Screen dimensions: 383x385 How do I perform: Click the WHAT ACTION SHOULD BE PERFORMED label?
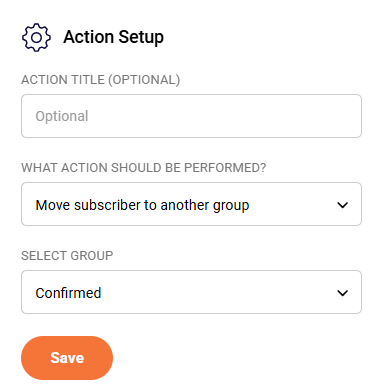click(144, 168)
